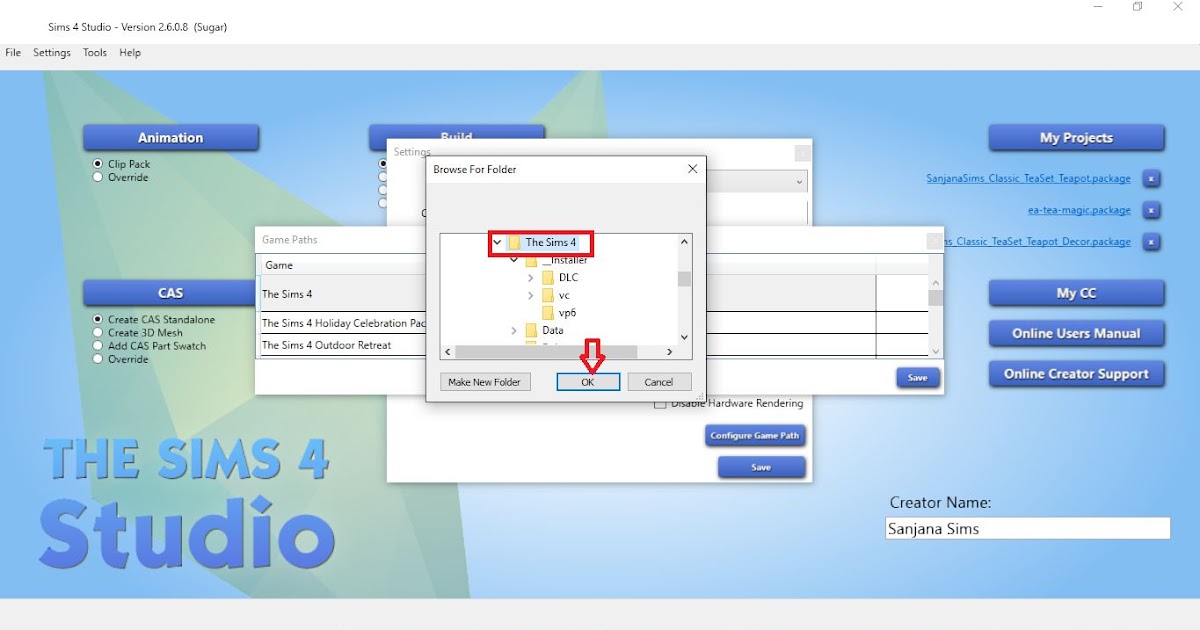Image resolution: width=1200 pixels, height=630 pixels.
Task: Click the folder tree vertical scrollbar thumb
Action: [x=684, y=279]
